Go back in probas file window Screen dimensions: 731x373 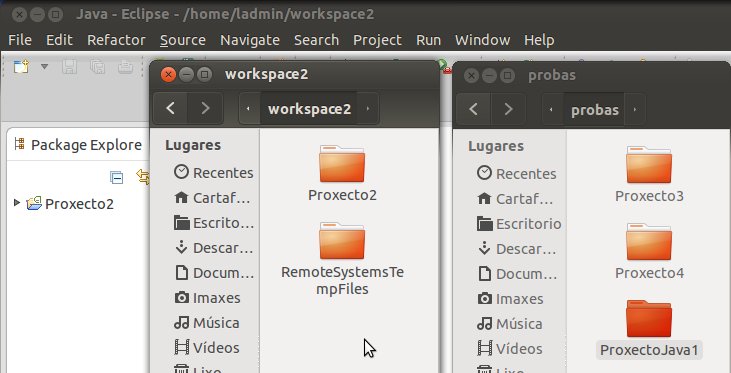(x=474, y=110)
